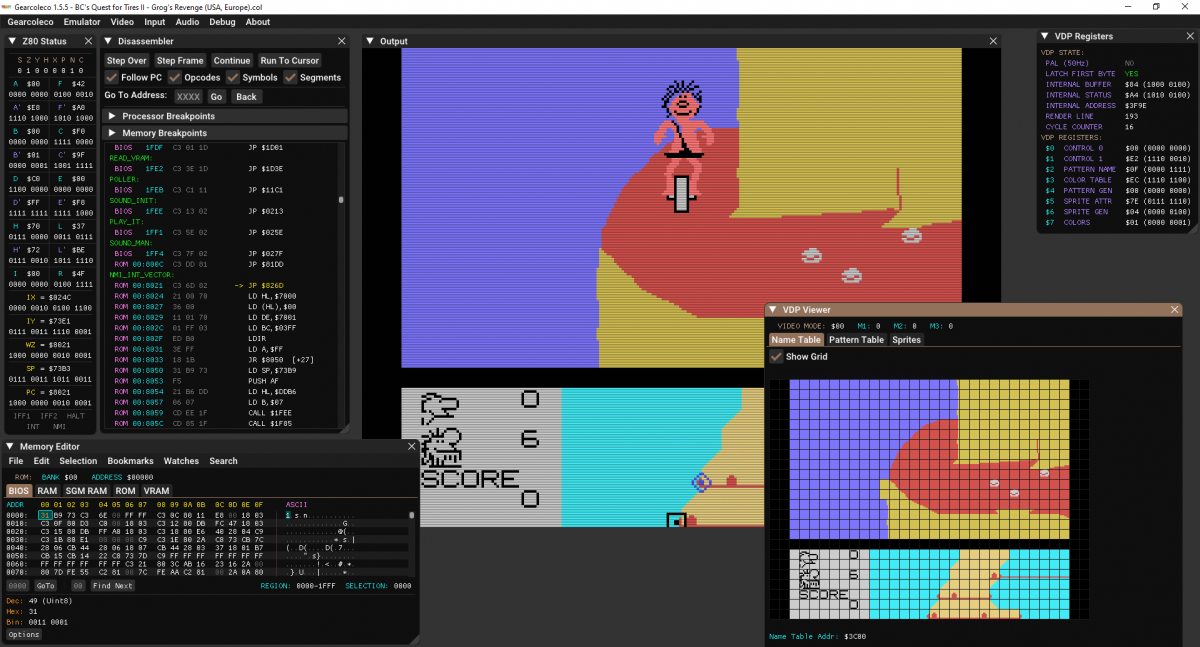Close the Memory Editor panel
This screenshot has width=1200, height=647.
click(411, 446)
